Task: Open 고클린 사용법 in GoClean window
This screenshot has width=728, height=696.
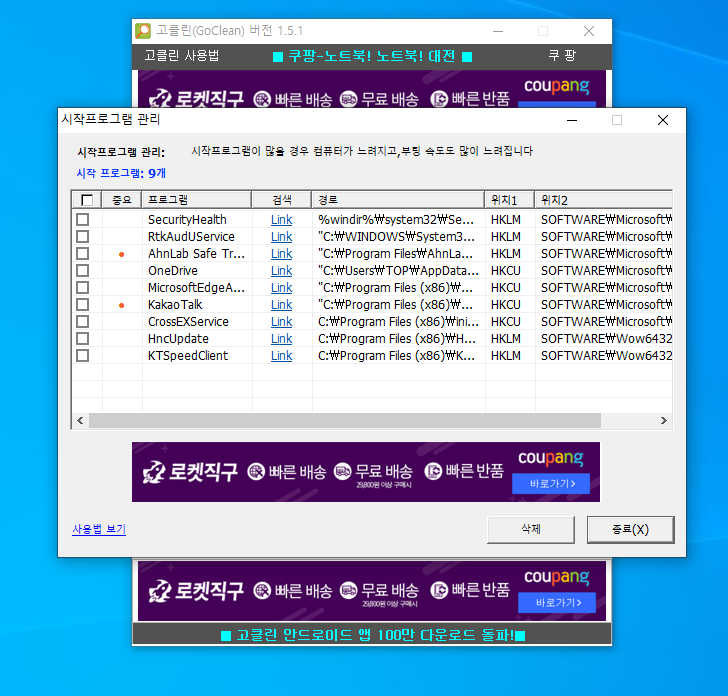Action: [182, 56]
